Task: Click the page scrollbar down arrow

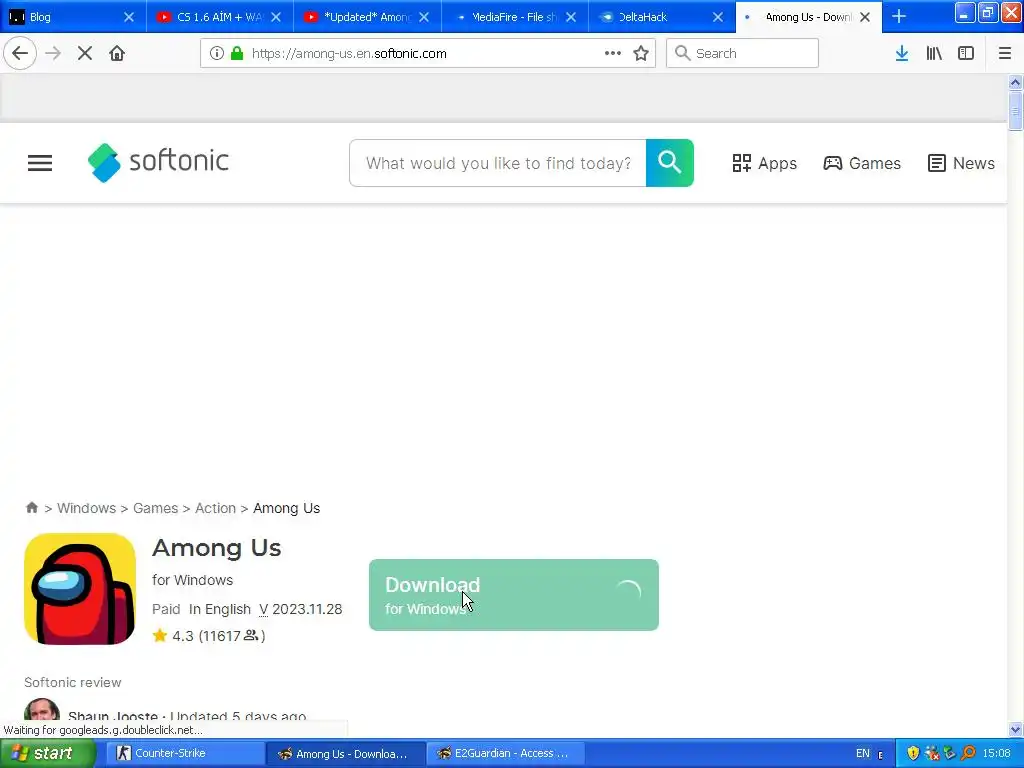Action: 1015,729
